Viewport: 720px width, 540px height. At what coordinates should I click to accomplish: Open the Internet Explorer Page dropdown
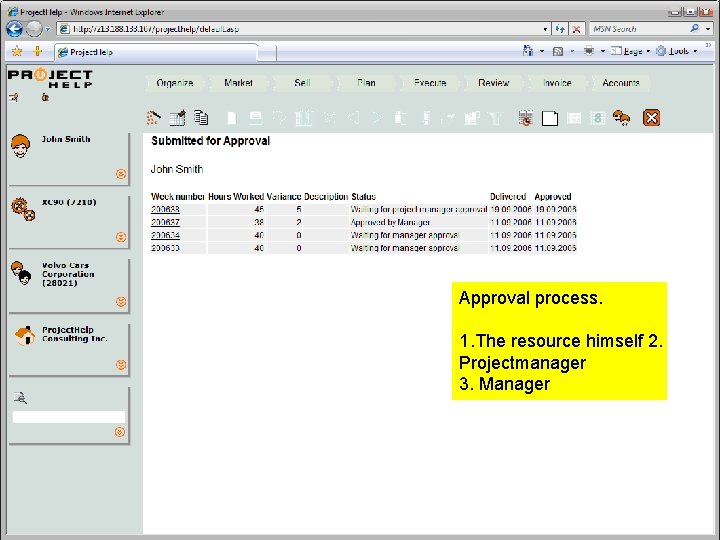click(x=630, y=51)
